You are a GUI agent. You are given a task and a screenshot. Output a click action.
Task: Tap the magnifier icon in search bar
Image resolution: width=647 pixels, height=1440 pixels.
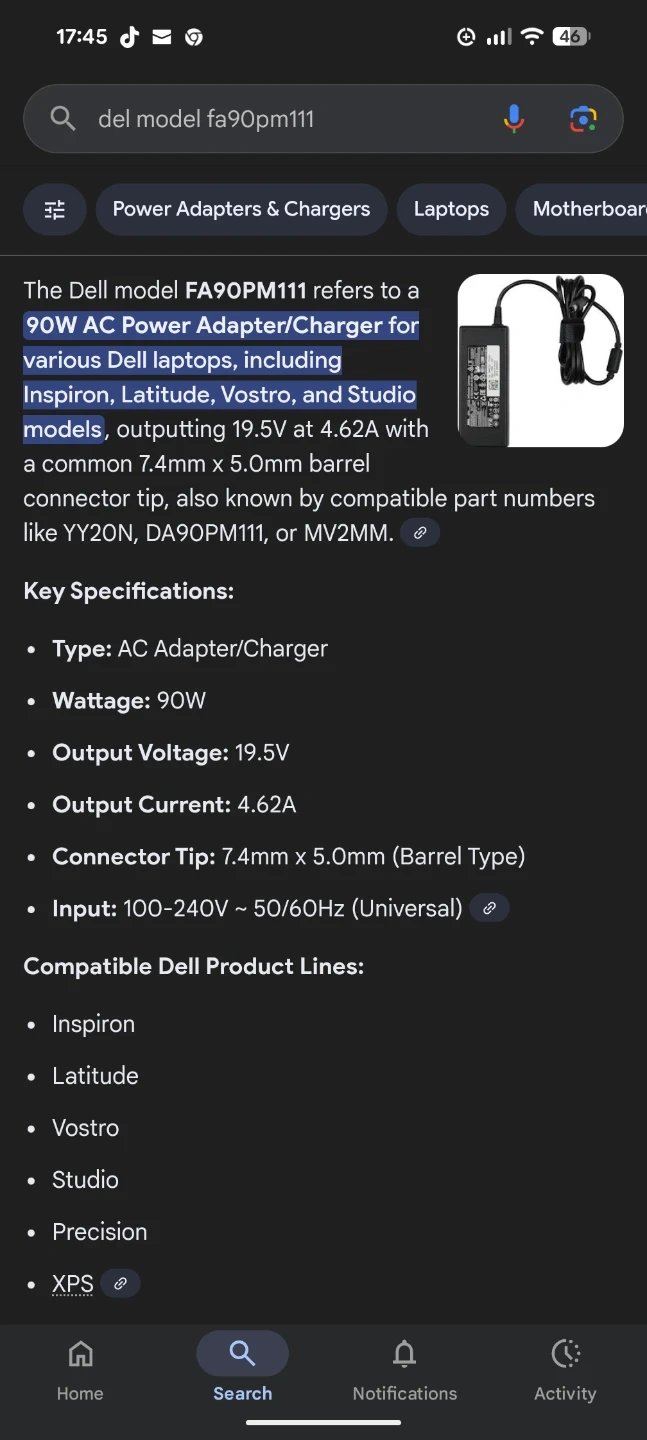[63, 119]
